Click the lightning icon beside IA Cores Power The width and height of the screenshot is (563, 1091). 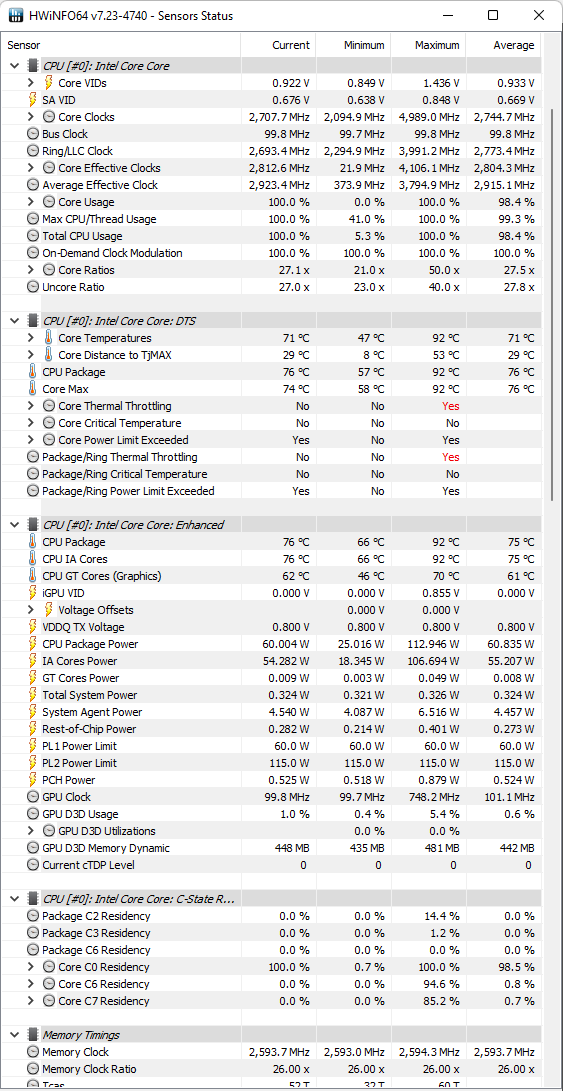tap(33, 661)
